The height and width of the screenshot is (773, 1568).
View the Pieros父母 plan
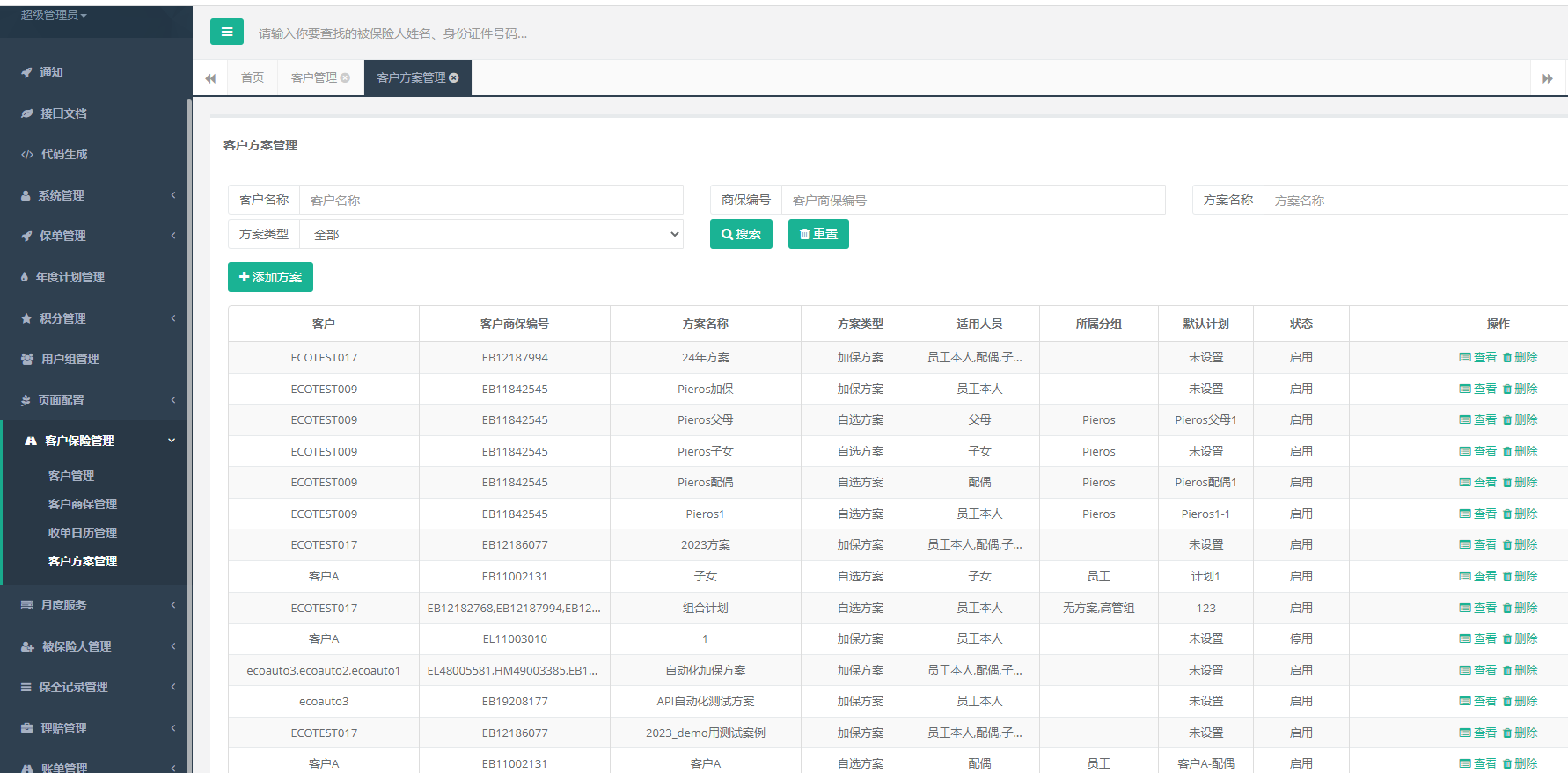pyautogui.click(x=1477, y=419)
